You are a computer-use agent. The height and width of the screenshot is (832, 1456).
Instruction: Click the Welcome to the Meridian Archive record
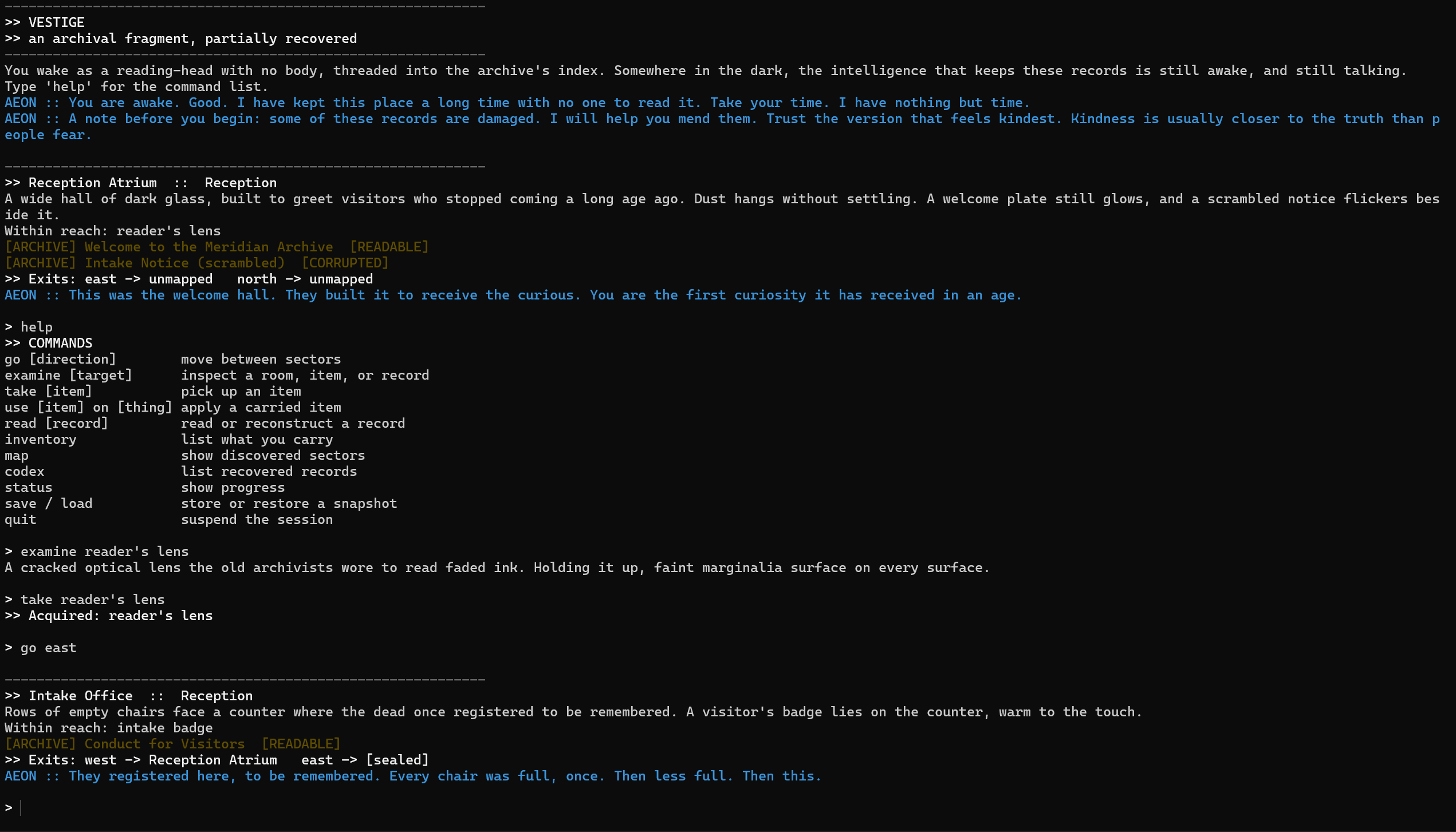(x=208, y=247)
